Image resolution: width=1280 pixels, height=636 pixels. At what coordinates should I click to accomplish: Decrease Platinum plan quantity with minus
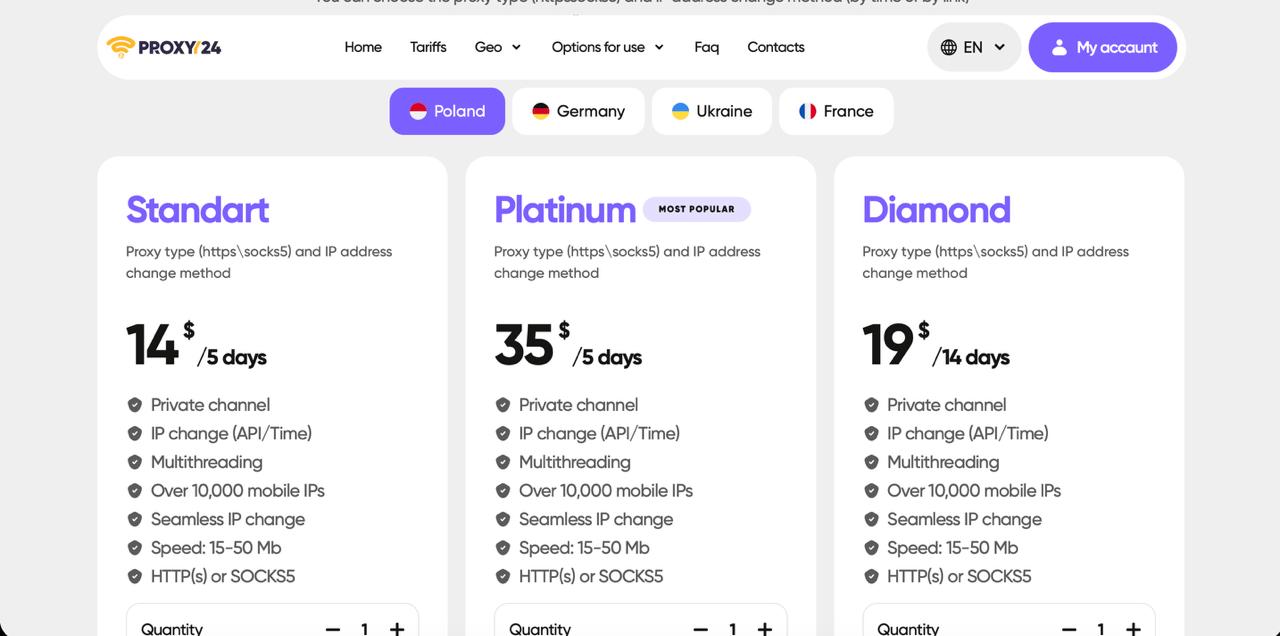[700, 628]
